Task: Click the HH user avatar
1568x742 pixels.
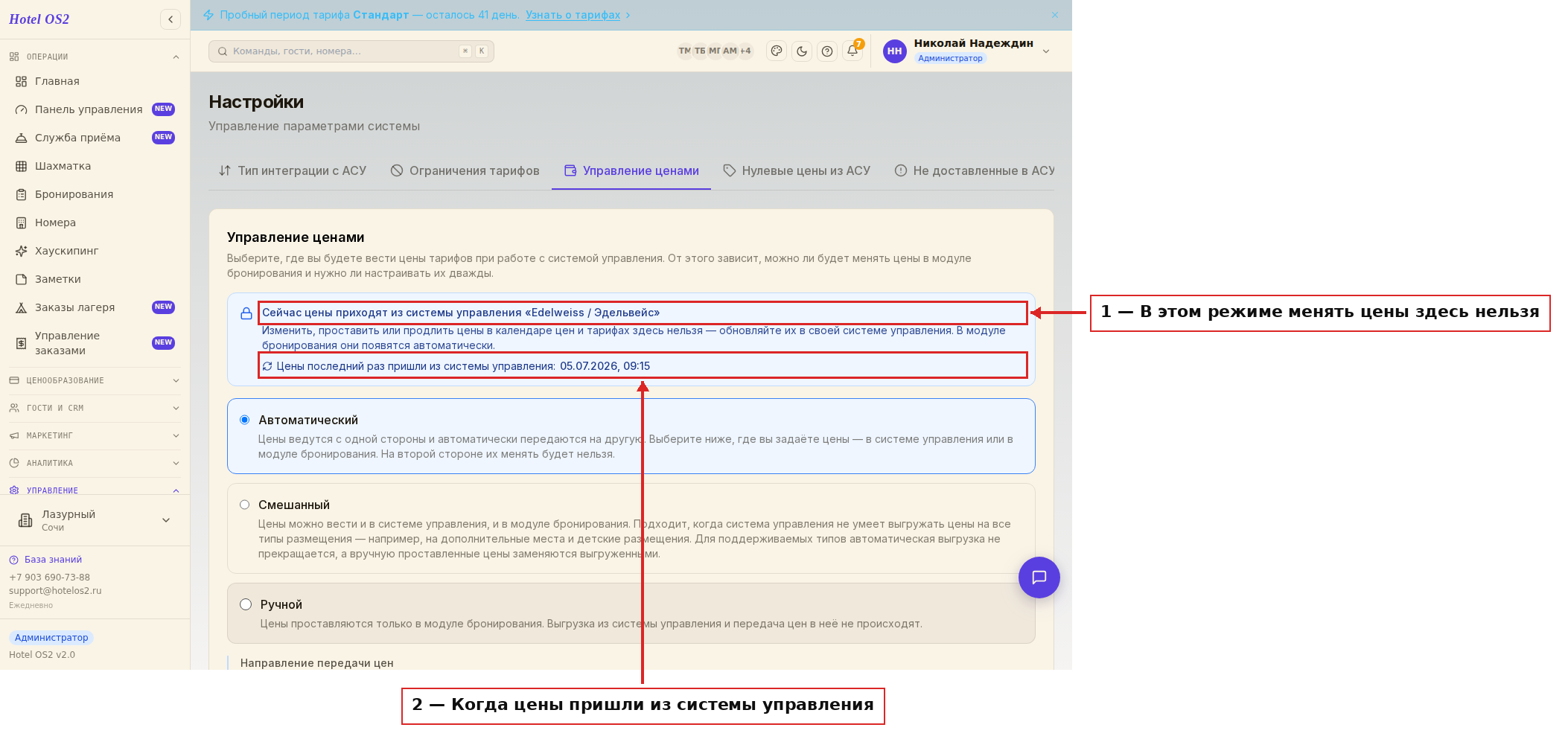Action: coord(894,51)
